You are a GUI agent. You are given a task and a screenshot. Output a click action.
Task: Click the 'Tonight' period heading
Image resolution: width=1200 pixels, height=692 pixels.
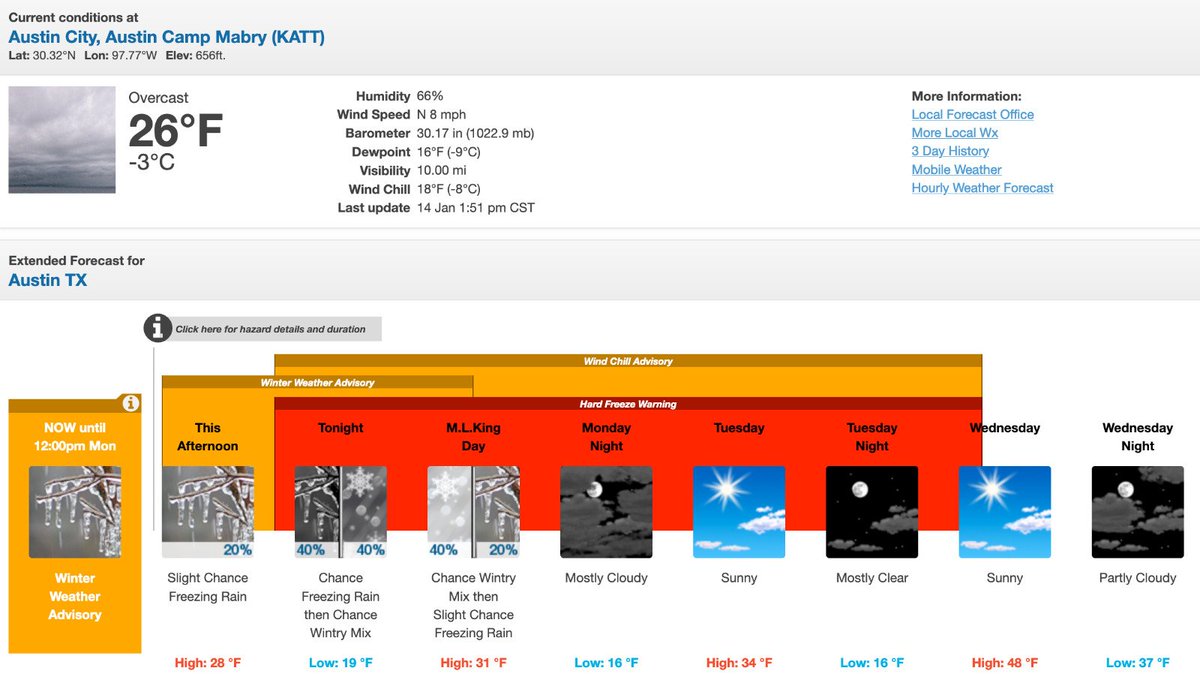(x=341, y=428)
